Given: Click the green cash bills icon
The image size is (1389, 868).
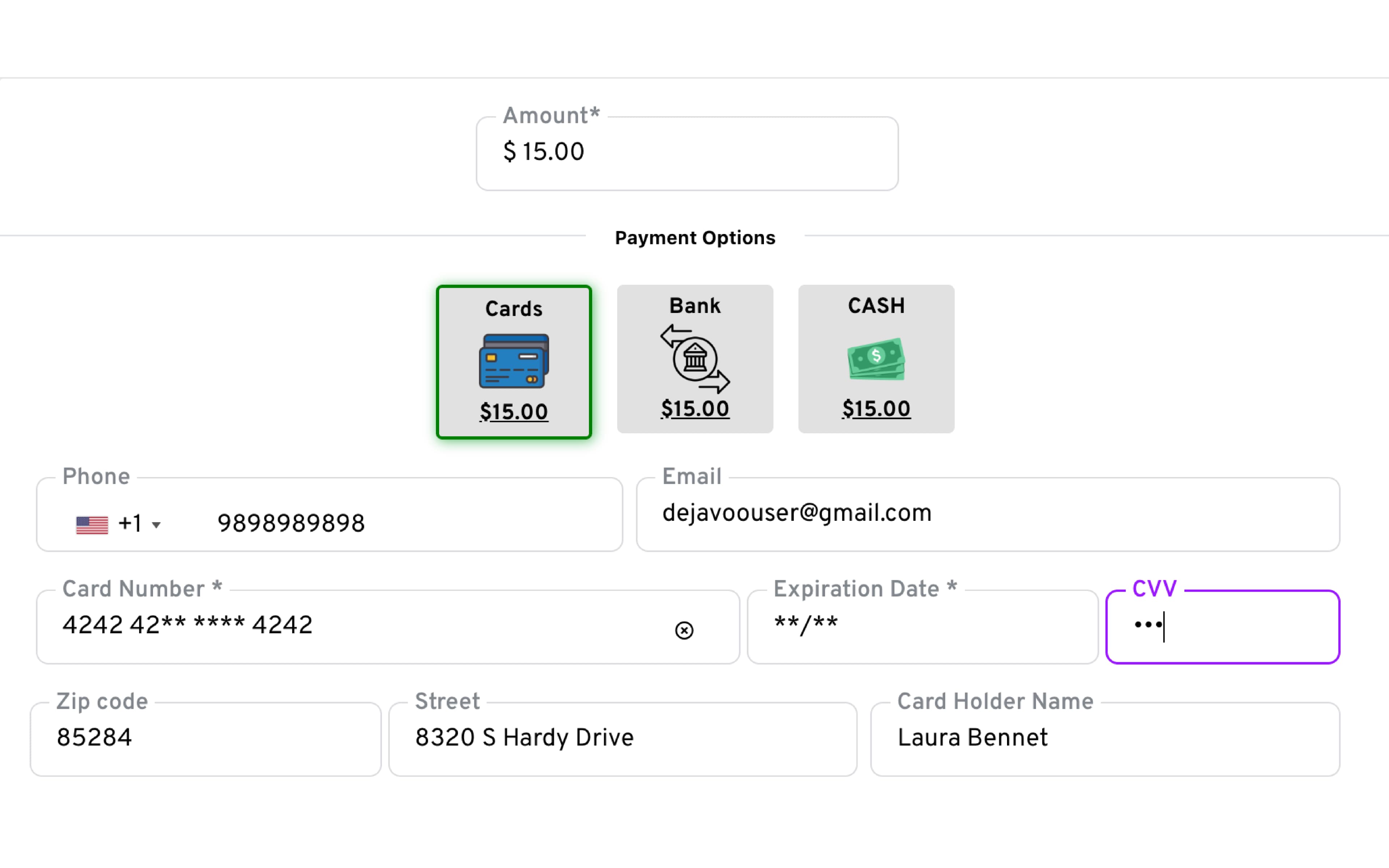Looking at the screenshot, I should [x=876, y=359].
